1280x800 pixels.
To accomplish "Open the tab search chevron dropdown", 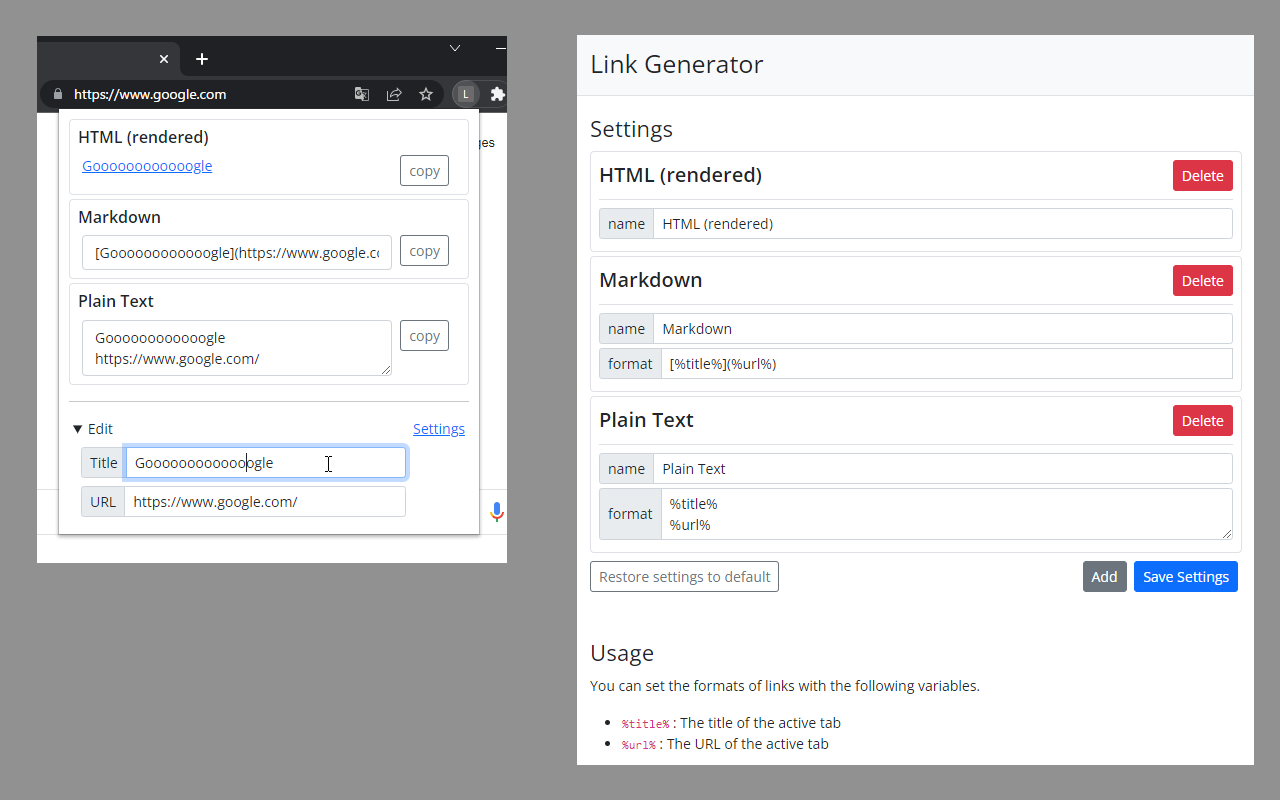I will (x=455, y=47).
